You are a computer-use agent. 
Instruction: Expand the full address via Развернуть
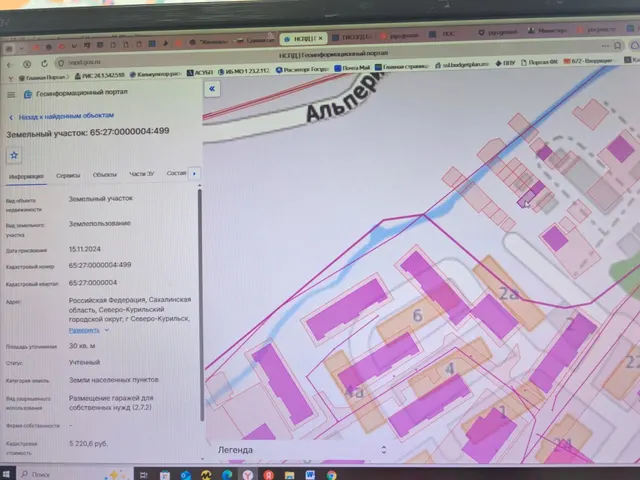click(89, 330)
